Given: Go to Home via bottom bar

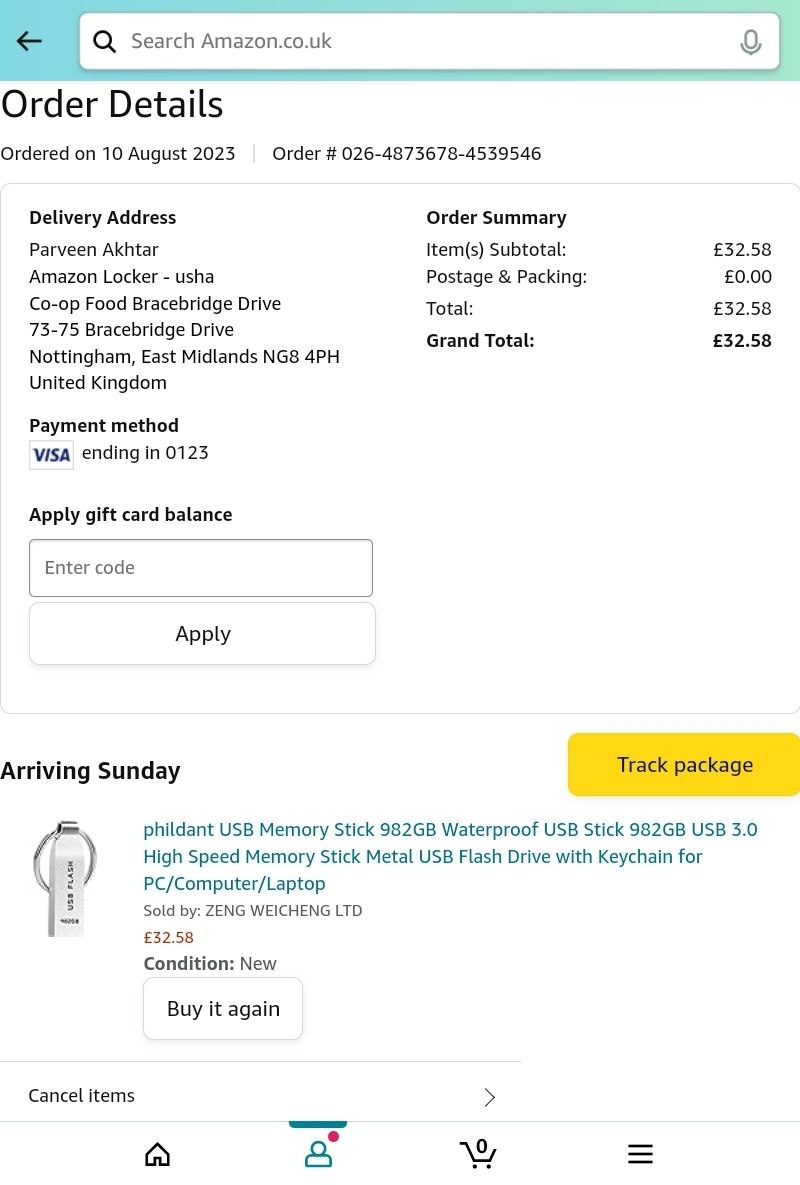Looking at the screenshot, I should click(x=157, y=1154).
